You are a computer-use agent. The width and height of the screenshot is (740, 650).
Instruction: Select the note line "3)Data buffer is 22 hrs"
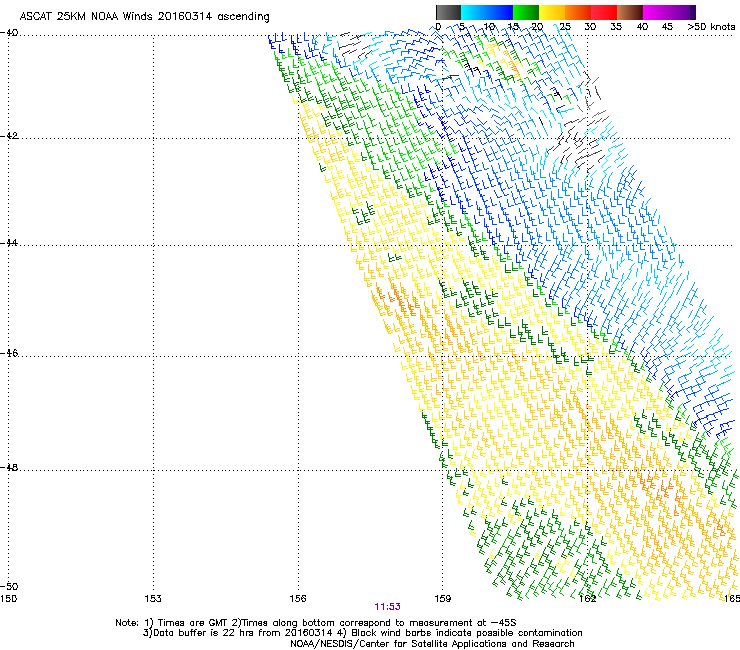[x=362, y=633]
